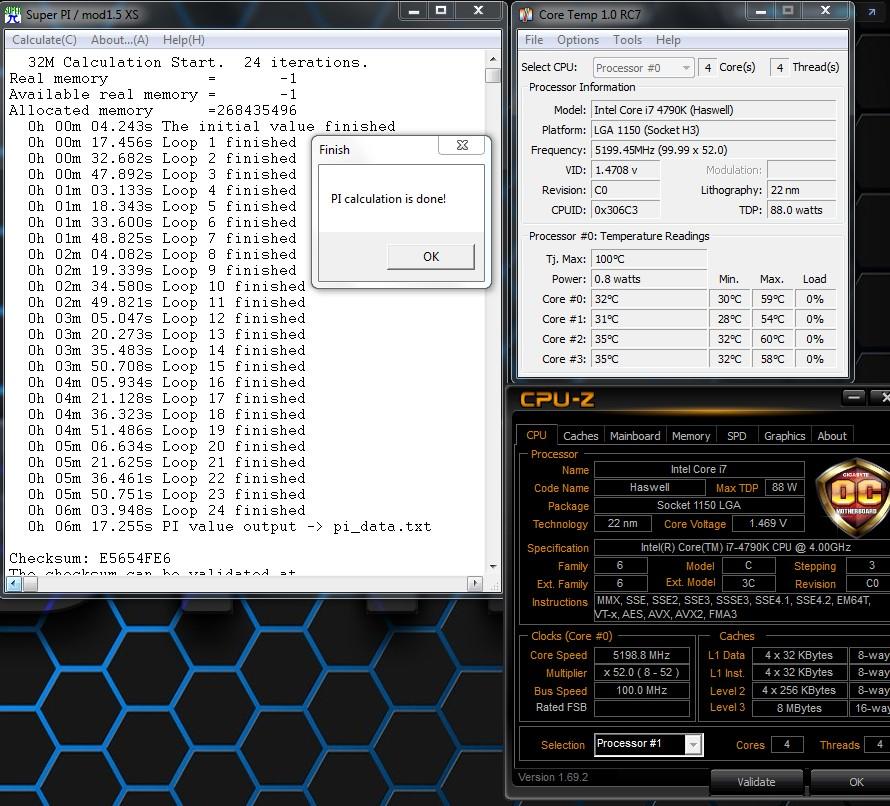Open the Help menu in Core Temp
Screen dimensions: 890x806
(668, 40)
